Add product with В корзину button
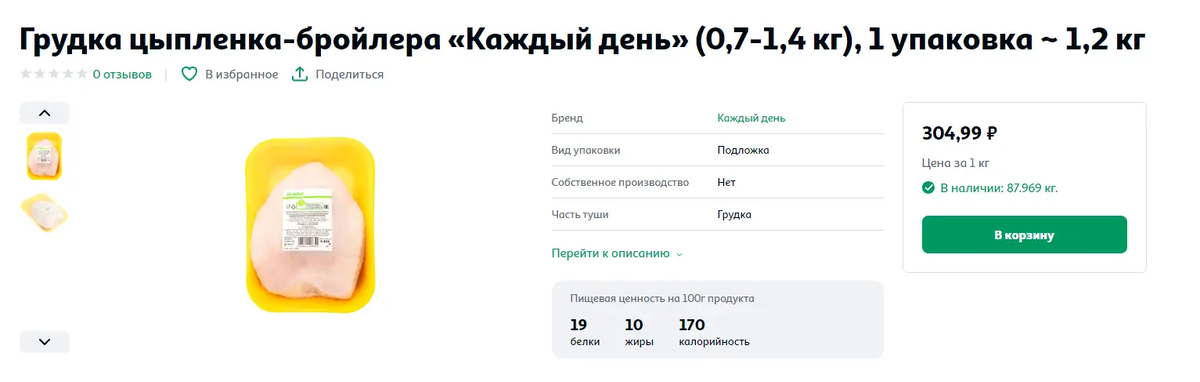 [1024, 236]
